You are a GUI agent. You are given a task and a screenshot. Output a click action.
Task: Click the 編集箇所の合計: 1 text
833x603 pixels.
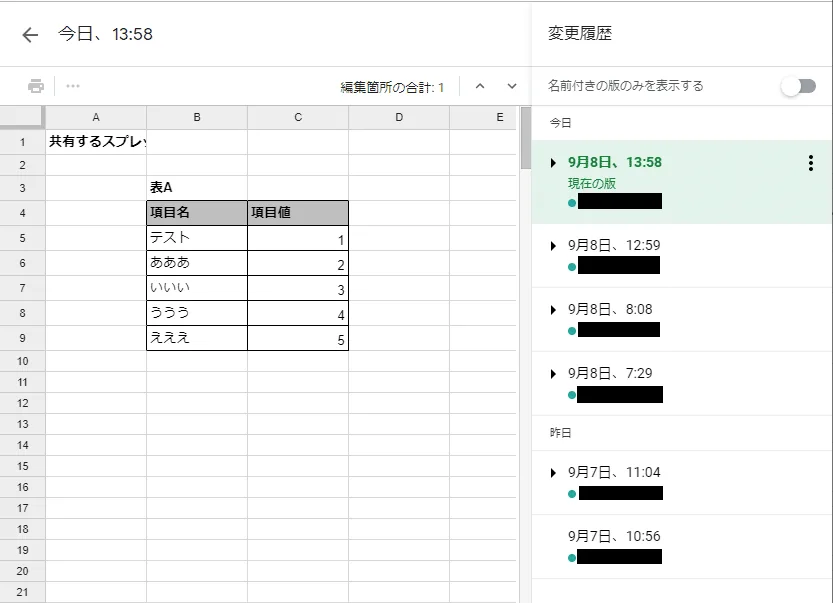click(392, 87)
